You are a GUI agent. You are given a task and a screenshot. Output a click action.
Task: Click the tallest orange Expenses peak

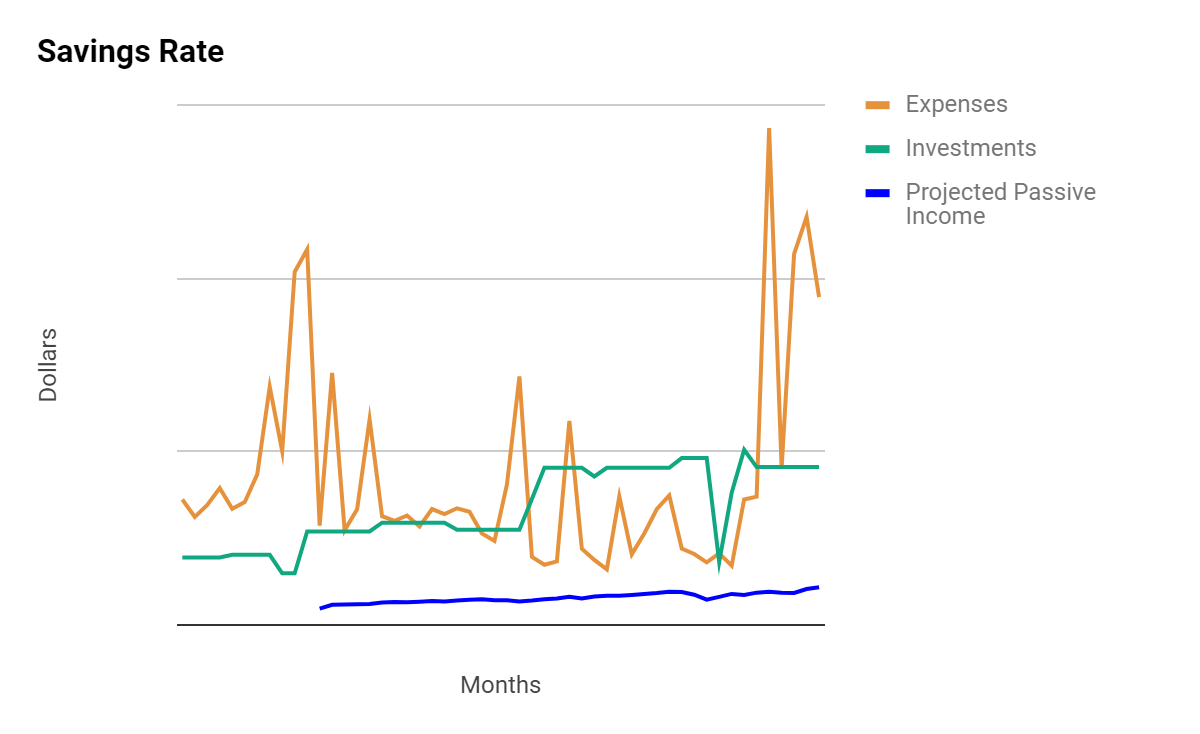[769, 129]
